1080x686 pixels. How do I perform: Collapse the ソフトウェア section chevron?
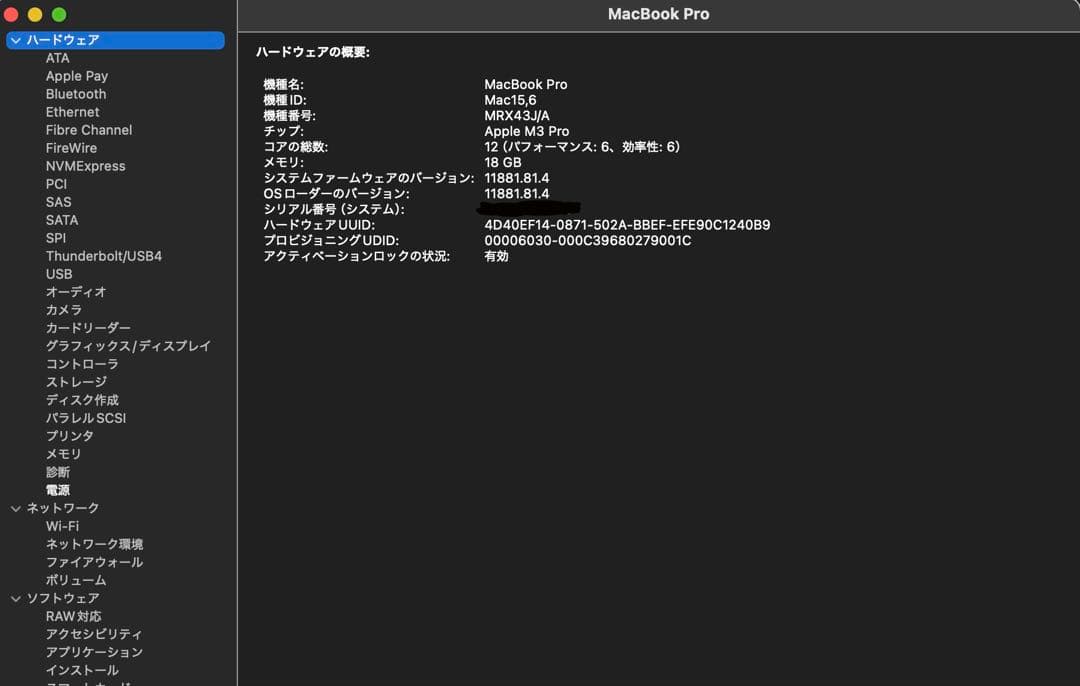(x=16, y=599)
